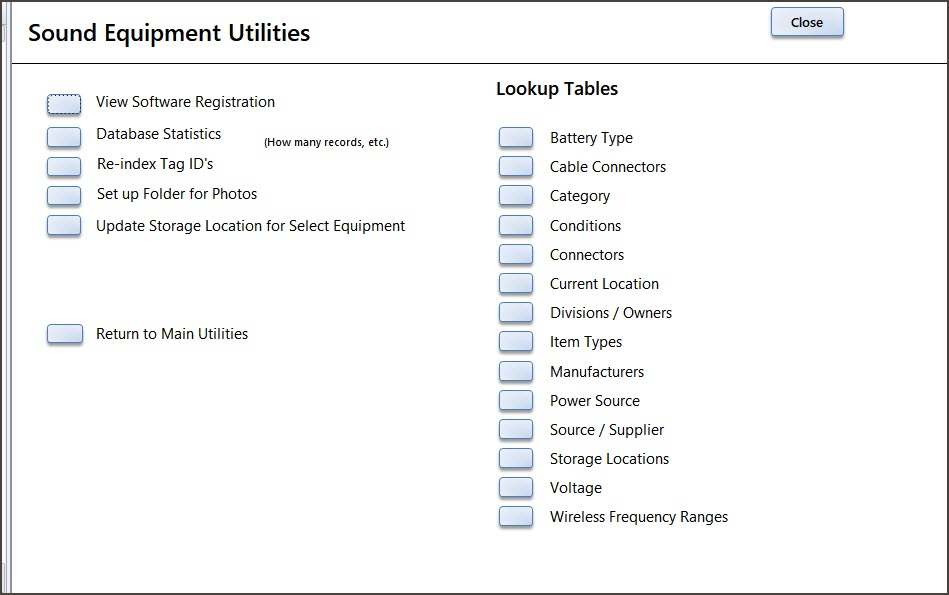Open the Current Location lookup table
The width and height of the screenshot is (949, 595).
(x=516, y=283)
